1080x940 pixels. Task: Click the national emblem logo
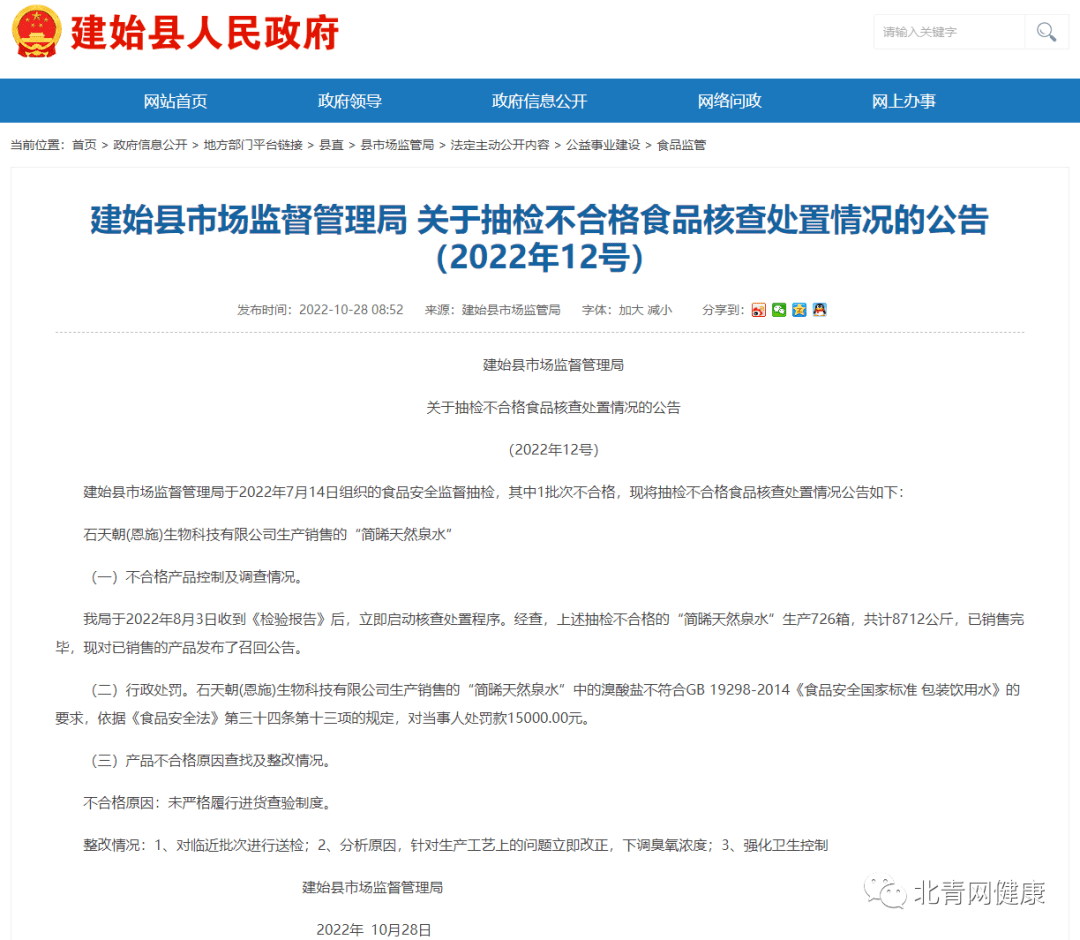[35, 32]
